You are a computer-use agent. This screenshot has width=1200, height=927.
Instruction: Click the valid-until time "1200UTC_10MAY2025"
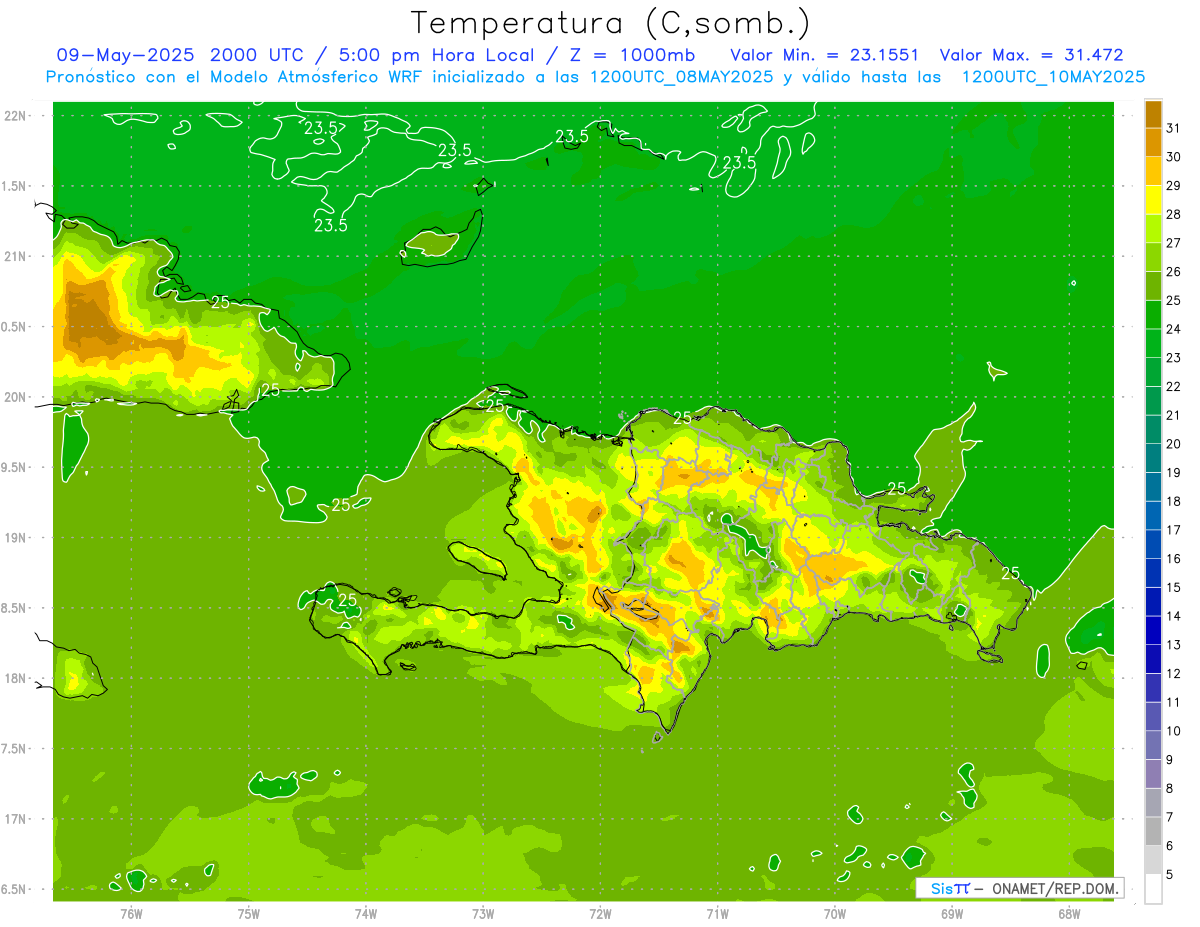tap(1053, 77)
